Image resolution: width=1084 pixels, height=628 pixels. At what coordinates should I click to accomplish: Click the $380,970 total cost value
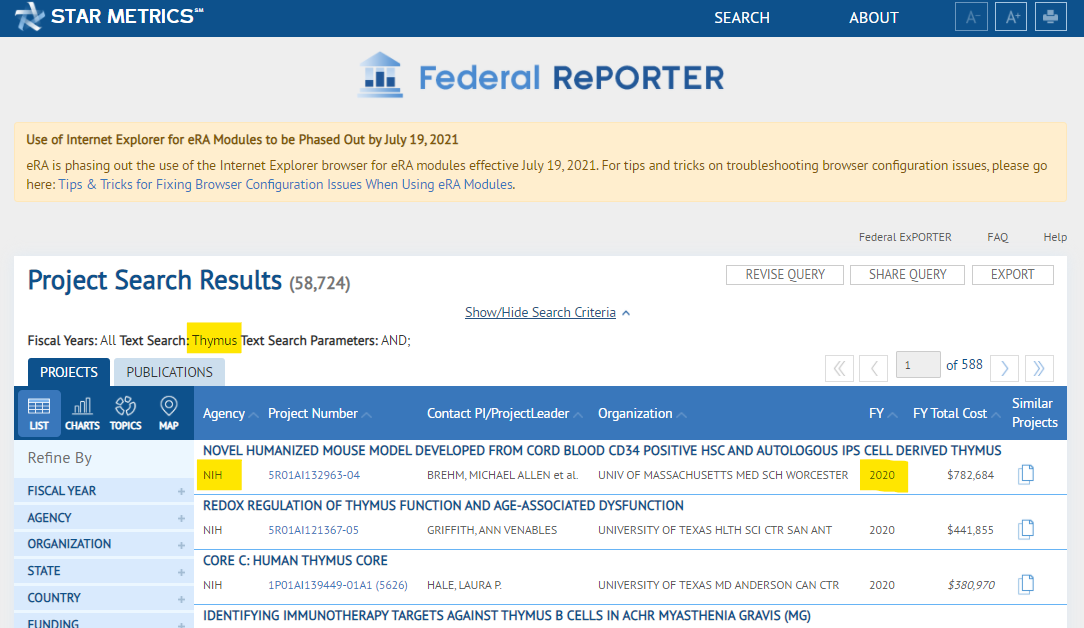(971, 585)
